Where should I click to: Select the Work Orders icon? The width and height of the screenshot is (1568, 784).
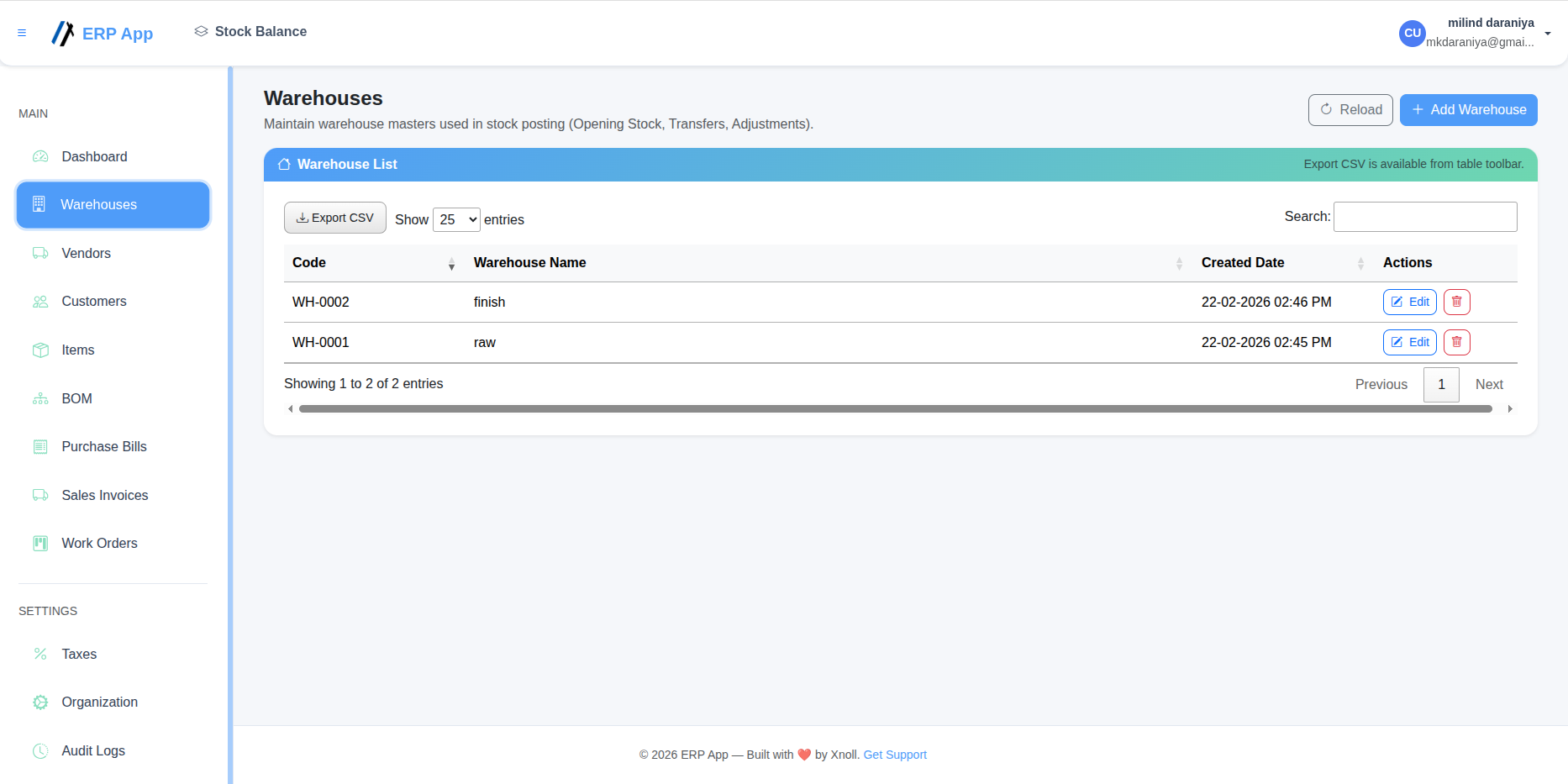(x=39, y=543)
